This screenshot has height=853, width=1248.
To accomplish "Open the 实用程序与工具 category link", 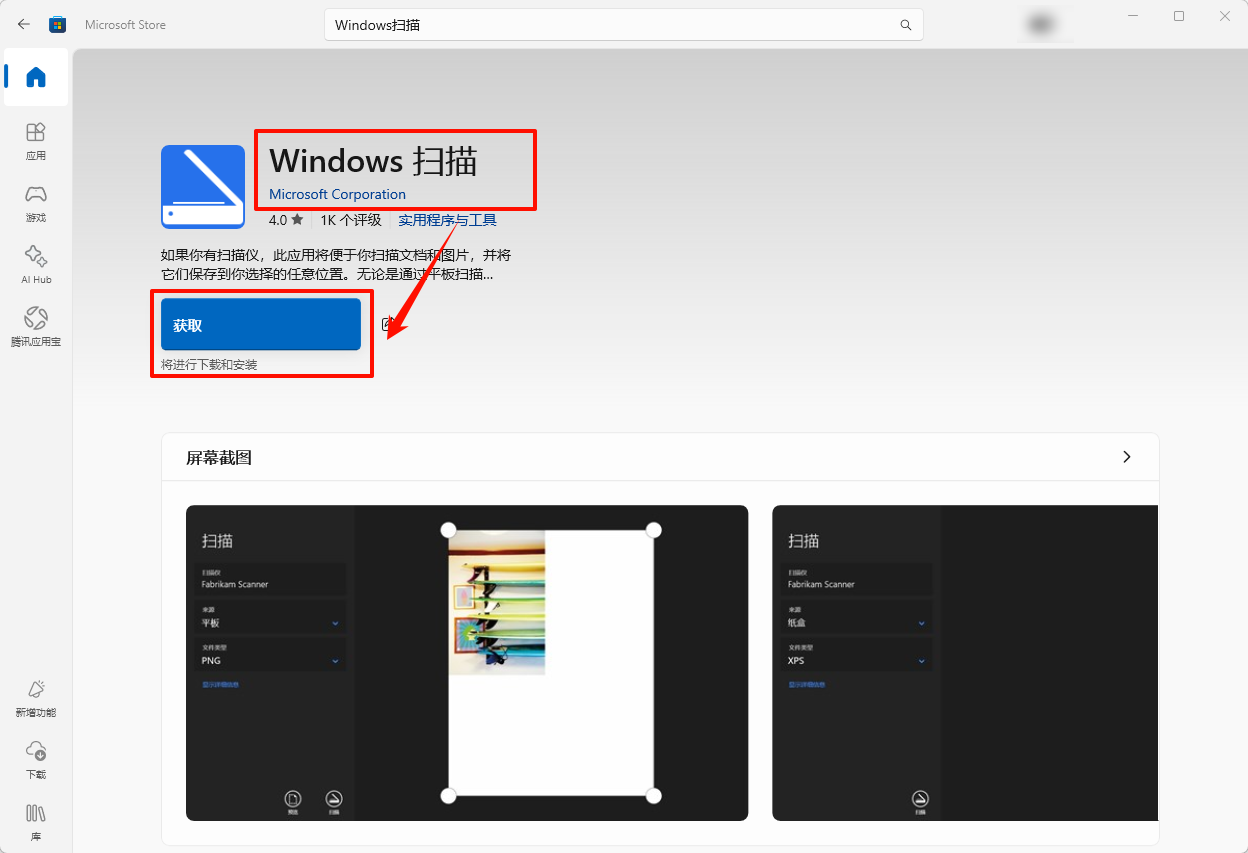I will pos(447,220).
